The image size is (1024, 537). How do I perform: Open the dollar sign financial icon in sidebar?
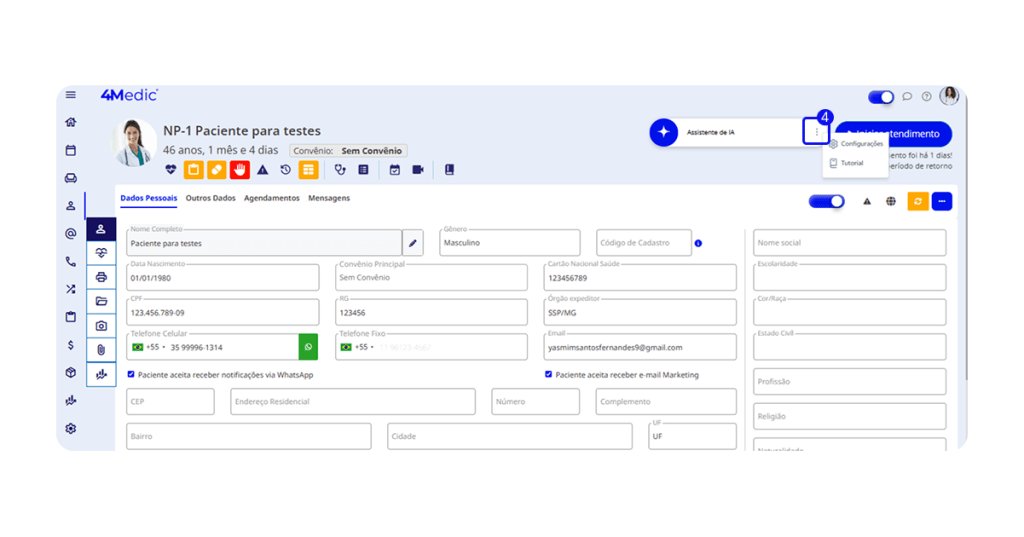click(x=70, y=345)
